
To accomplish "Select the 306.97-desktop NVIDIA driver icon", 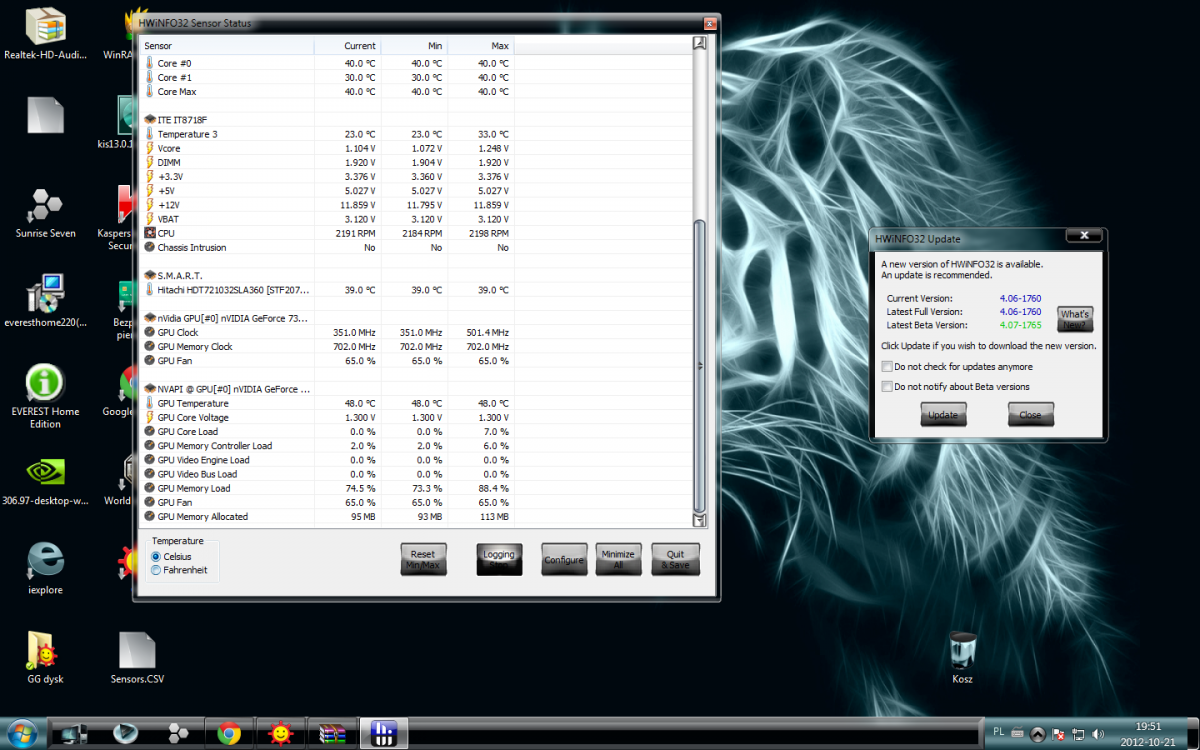I will [45, 483].
